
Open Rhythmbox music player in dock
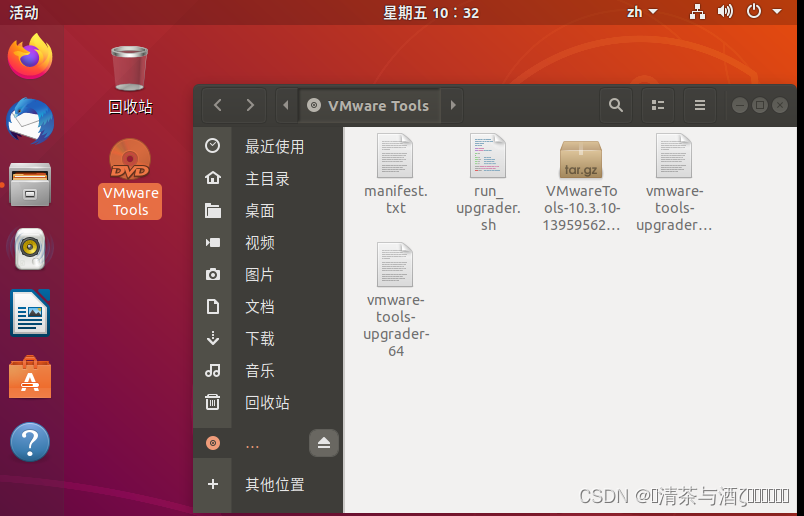(x=30, y=249)
